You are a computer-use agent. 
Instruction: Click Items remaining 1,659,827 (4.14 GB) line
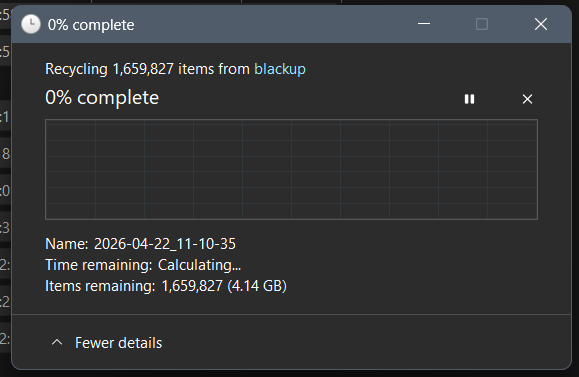click(x=166, y=286)
